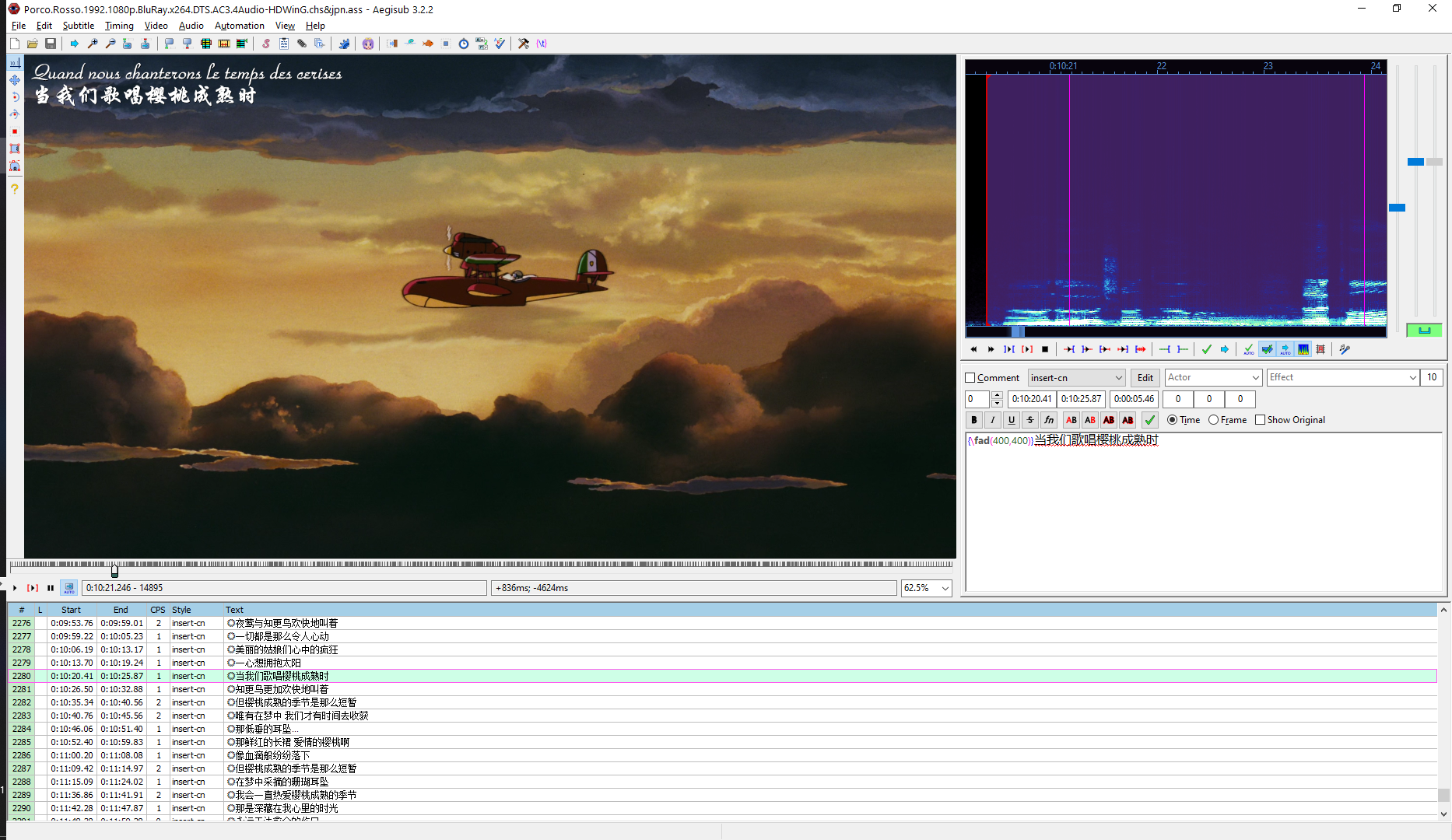The image size is (1452, 840).
Task: Open the Effect dropdown
Action: tap(1343, 377)
